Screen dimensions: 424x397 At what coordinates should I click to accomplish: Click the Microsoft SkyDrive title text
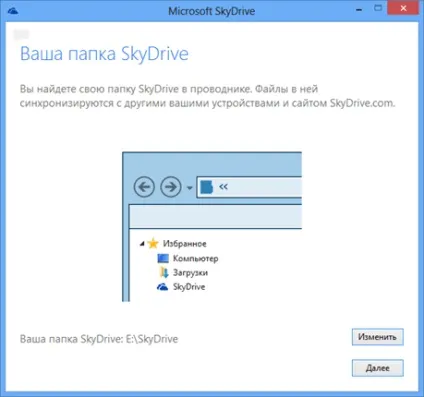(212, 11)
